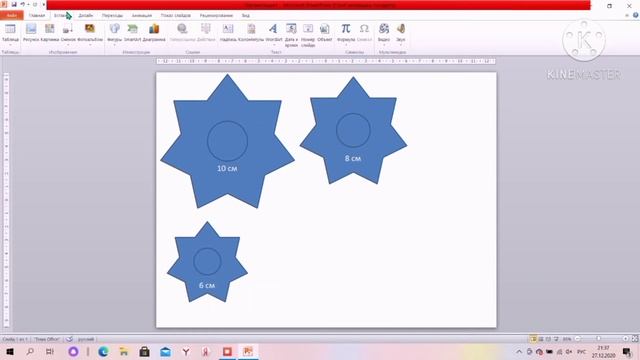Expand the arrow under Фотоальбом
The height and width of the screenshot is (360, 640).
tap(90, 44)
